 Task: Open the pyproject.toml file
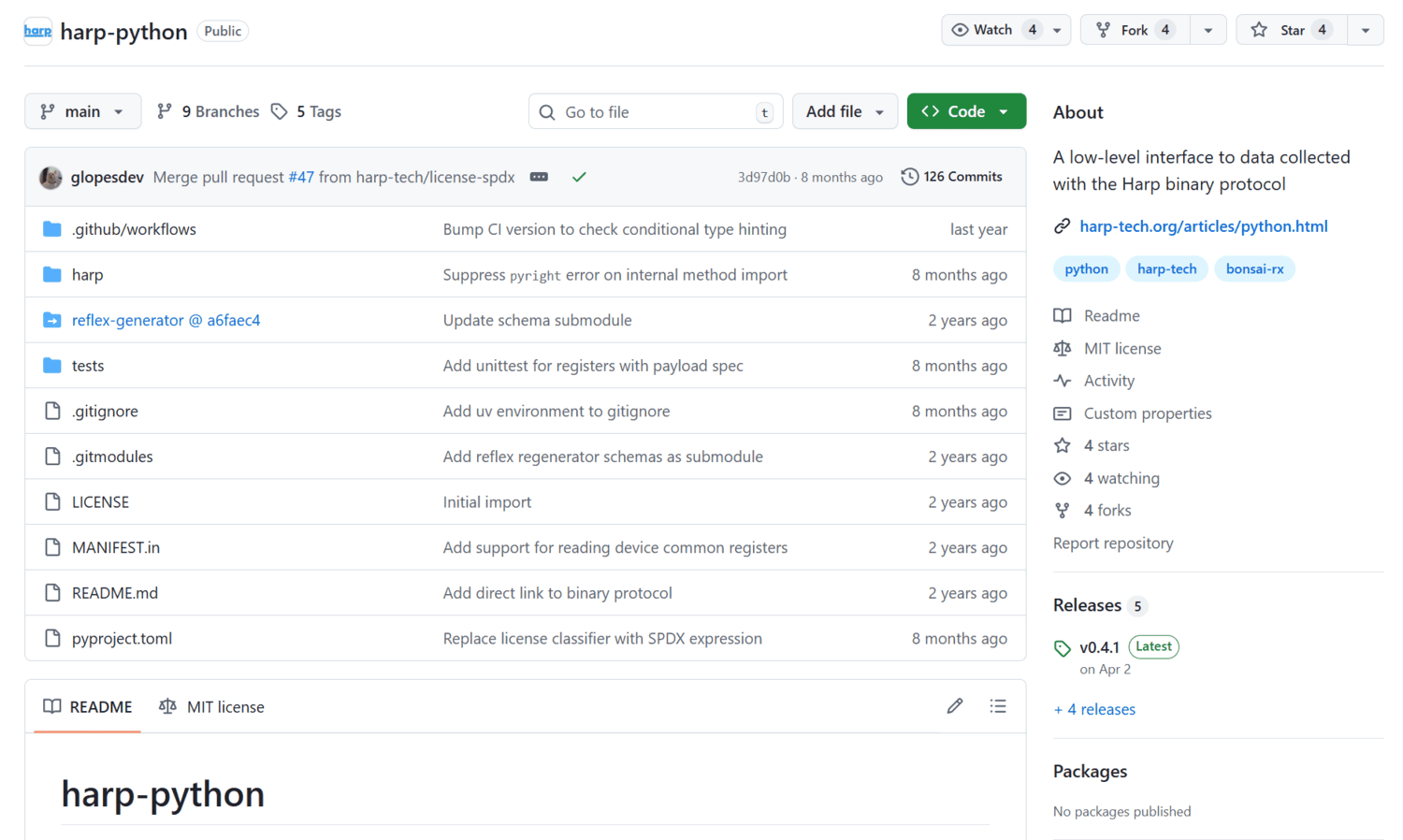click(x=122, y=639)
